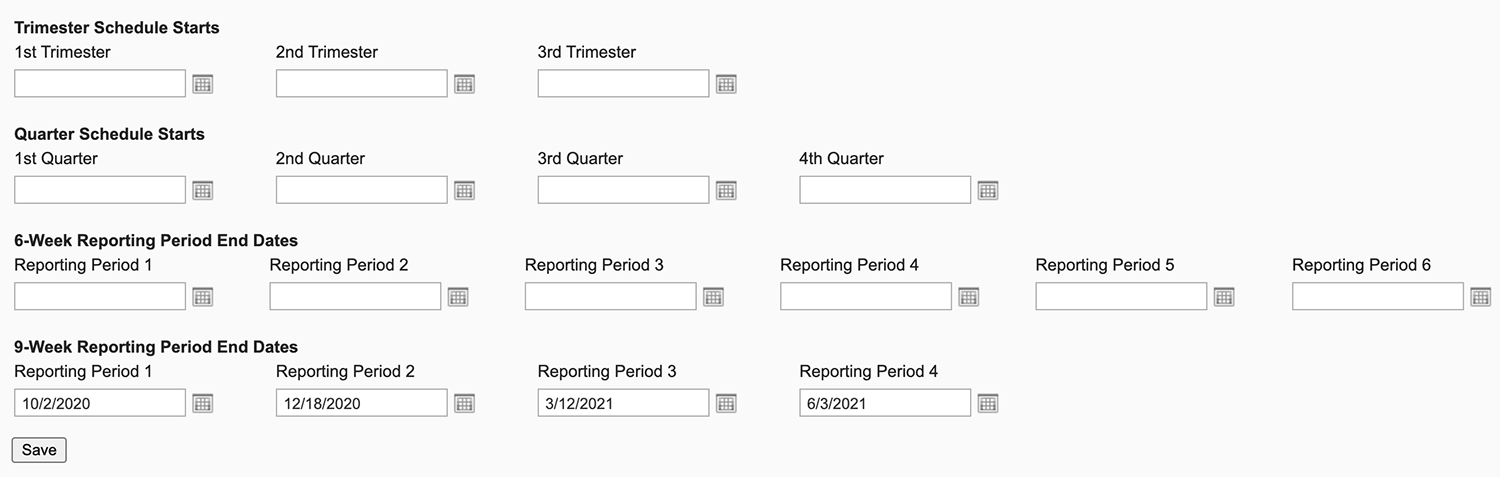This screenshot has width=1500, height=477.
Task: Edit the 12/18/2020 date field
Action: click(x=361, y=403)
